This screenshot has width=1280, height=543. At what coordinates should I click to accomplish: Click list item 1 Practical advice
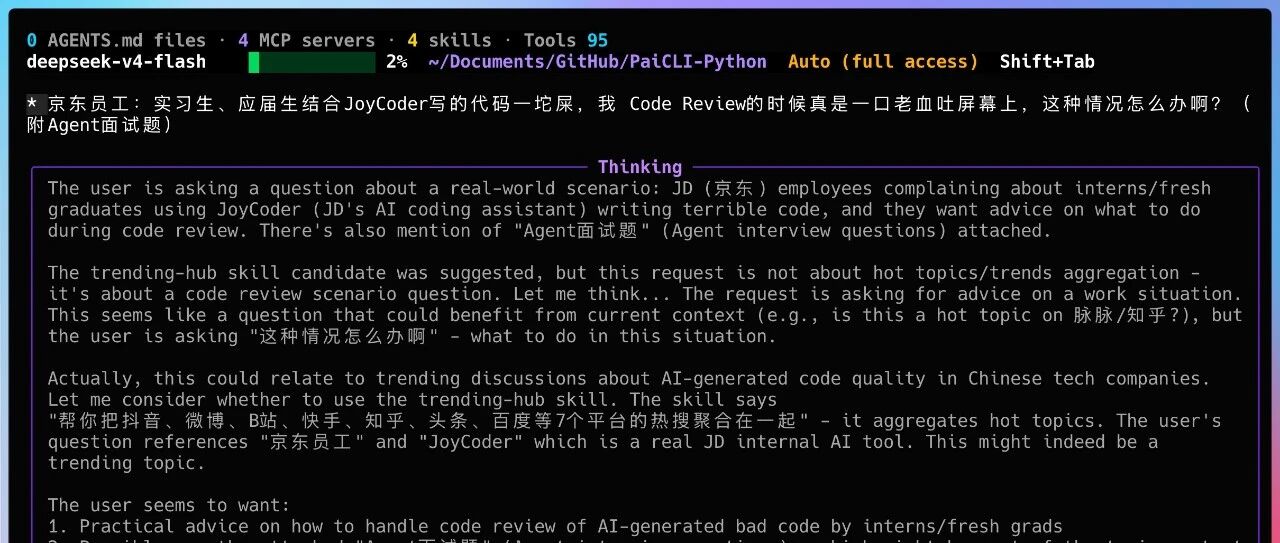pos(555,526)
